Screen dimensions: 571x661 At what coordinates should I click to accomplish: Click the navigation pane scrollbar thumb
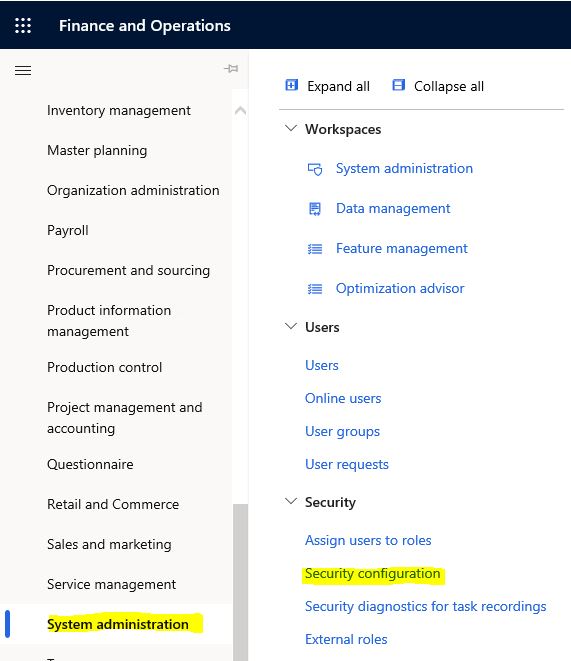(x=240, y=582)
